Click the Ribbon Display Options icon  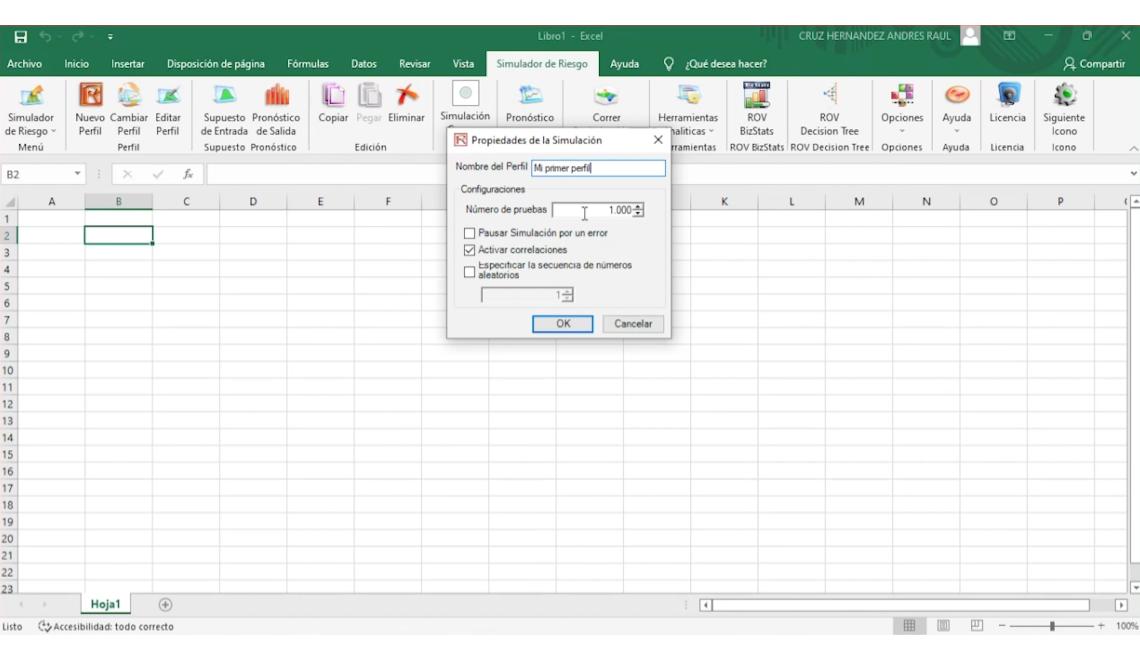pyautogui.click(x=1009, y=36)
